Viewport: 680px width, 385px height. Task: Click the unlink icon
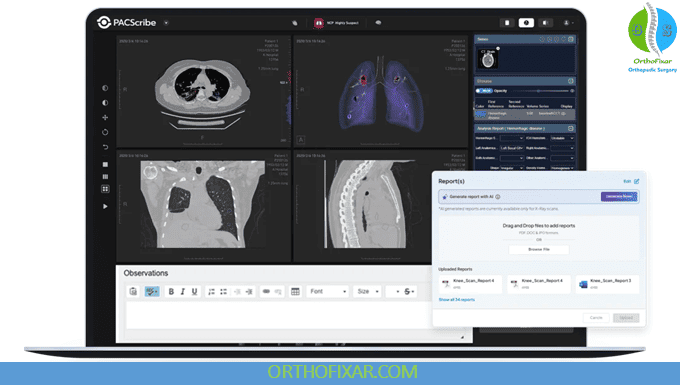coord(278,292)
